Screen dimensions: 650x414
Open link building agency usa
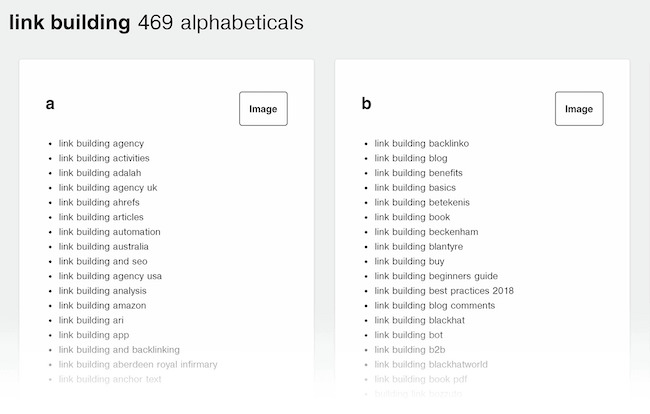click(x=110, y=276)
